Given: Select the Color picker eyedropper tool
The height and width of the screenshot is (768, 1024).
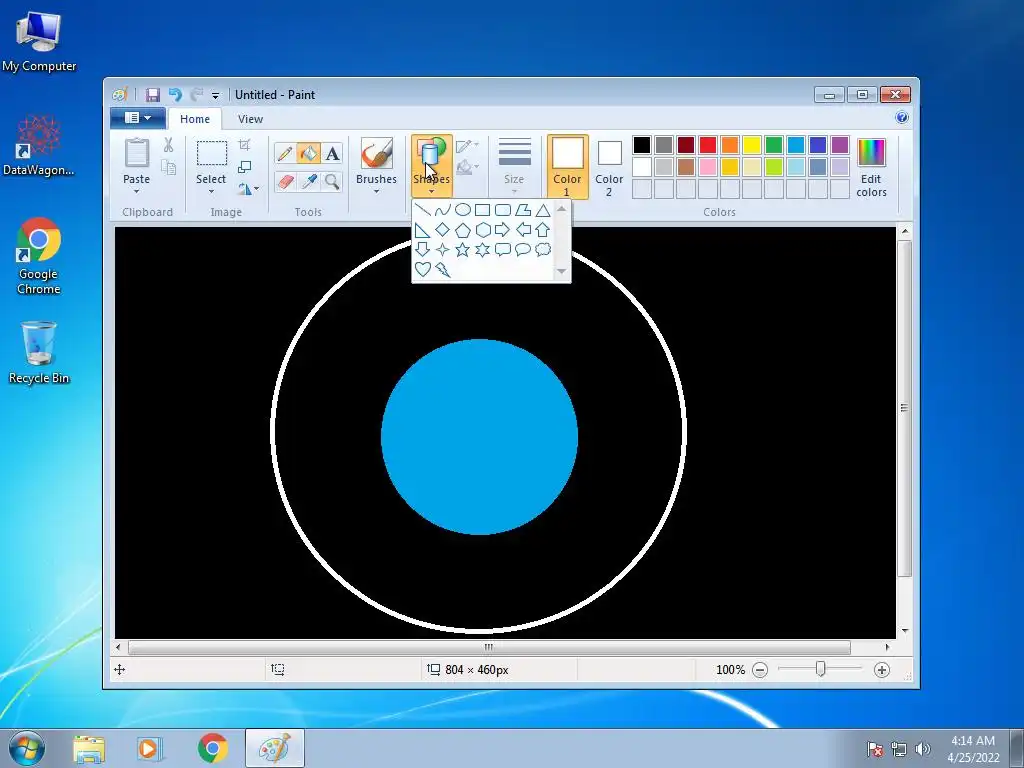Looking at the screenshot, I should click(x=308, y=181).
